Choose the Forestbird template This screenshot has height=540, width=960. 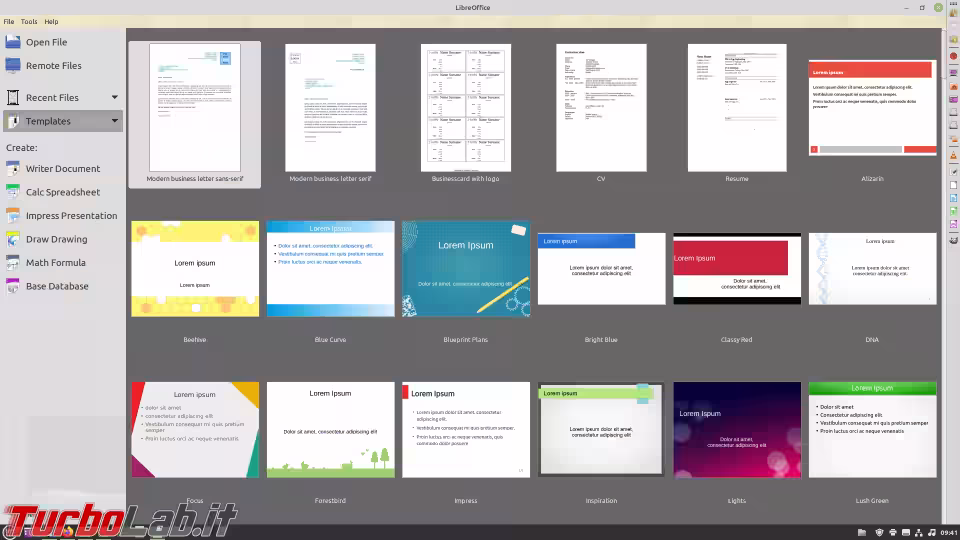tap(331, 430)
